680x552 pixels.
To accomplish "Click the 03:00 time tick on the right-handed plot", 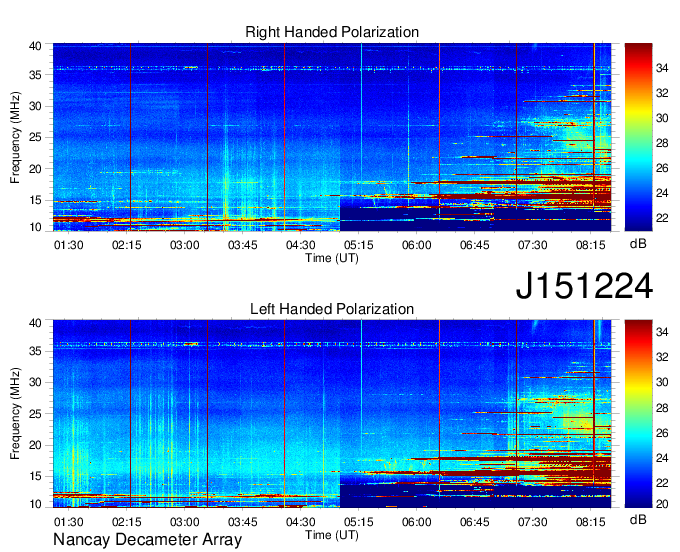I will (x=185, y=245).
